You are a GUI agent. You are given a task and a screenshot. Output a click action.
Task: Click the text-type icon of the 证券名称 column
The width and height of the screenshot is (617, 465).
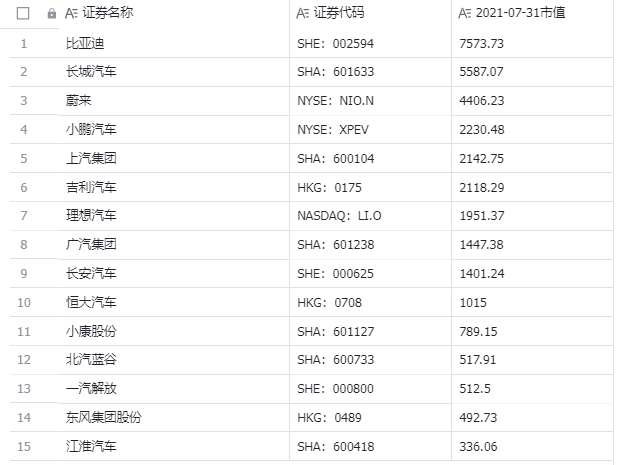pyautogui.click(x=71, y=14)
